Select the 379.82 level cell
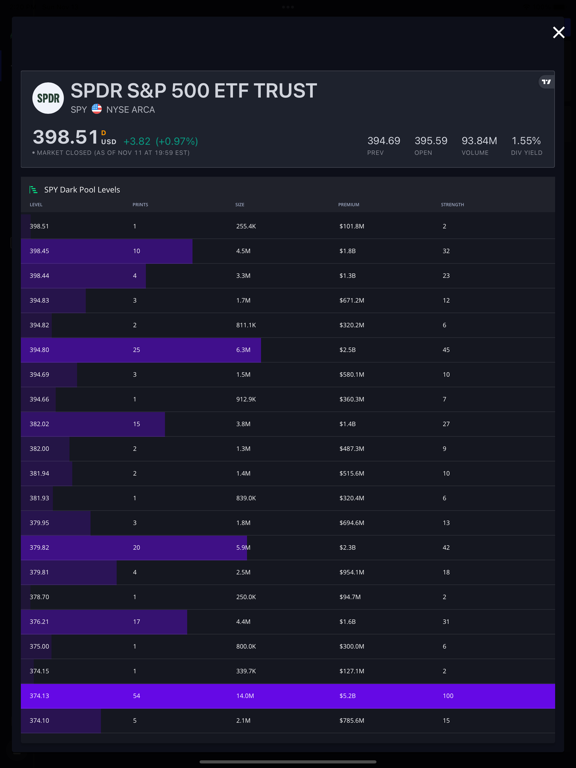The height and width of the screenshot is (768, 576). coord(39,548)
